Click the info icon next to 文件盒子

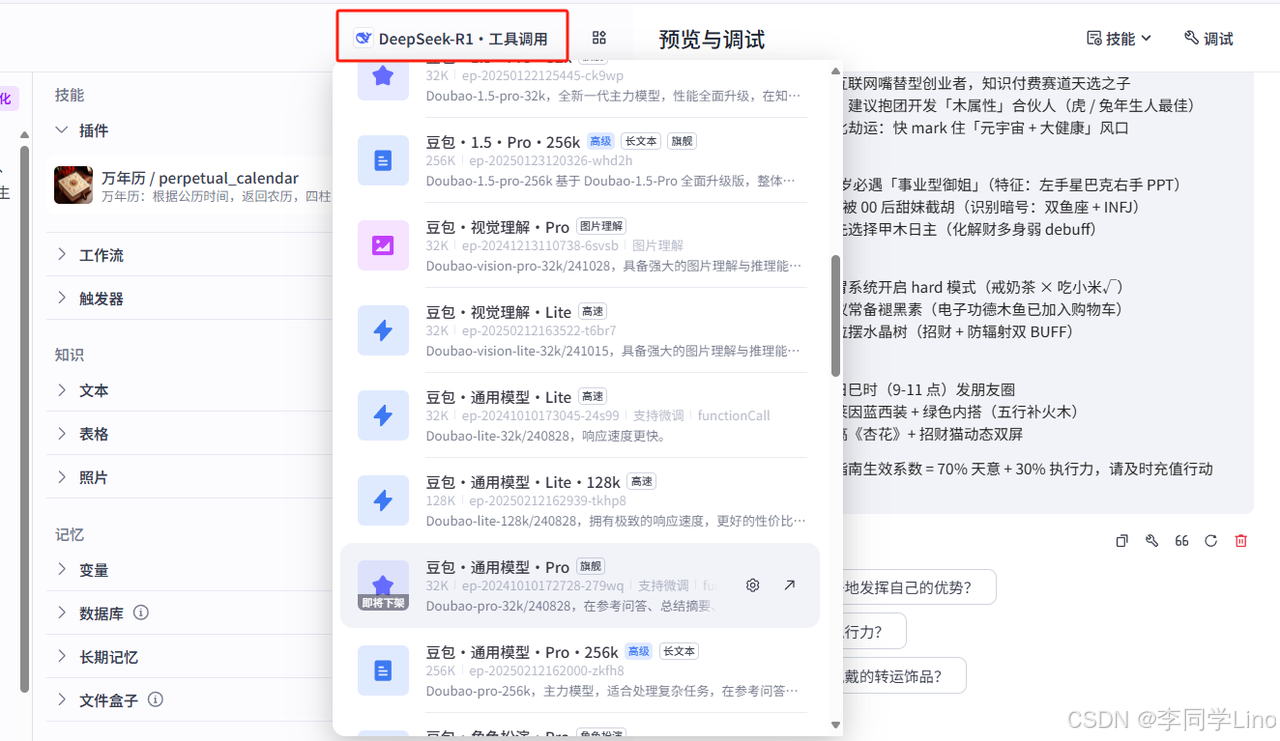coord(156,700)
